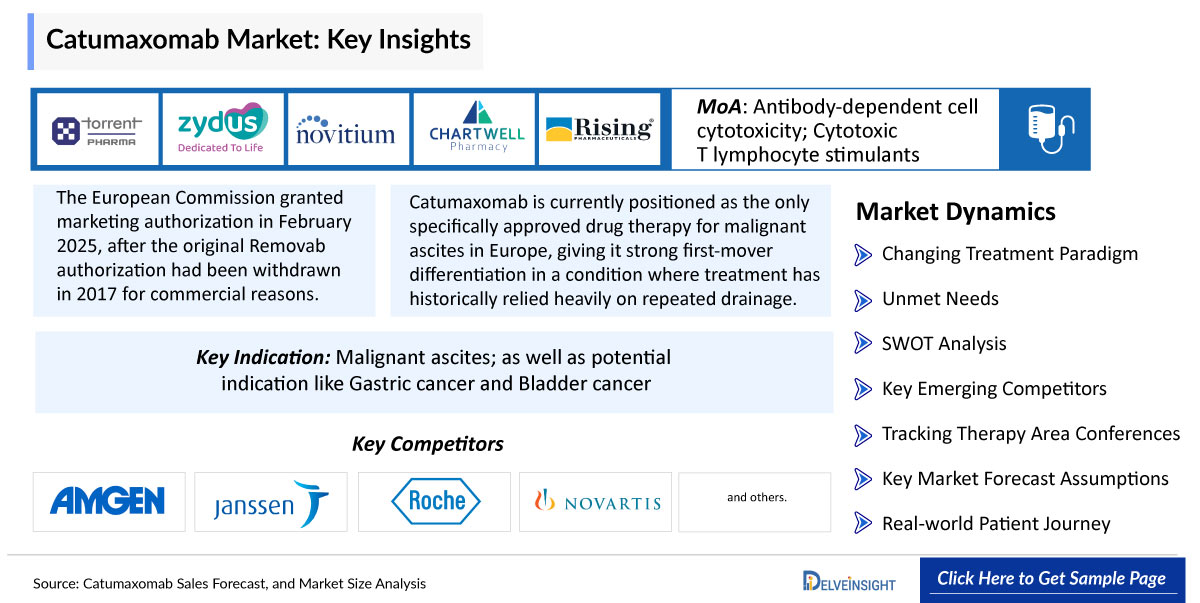Click the Janssen competitor logo

(x=271, y=501)
